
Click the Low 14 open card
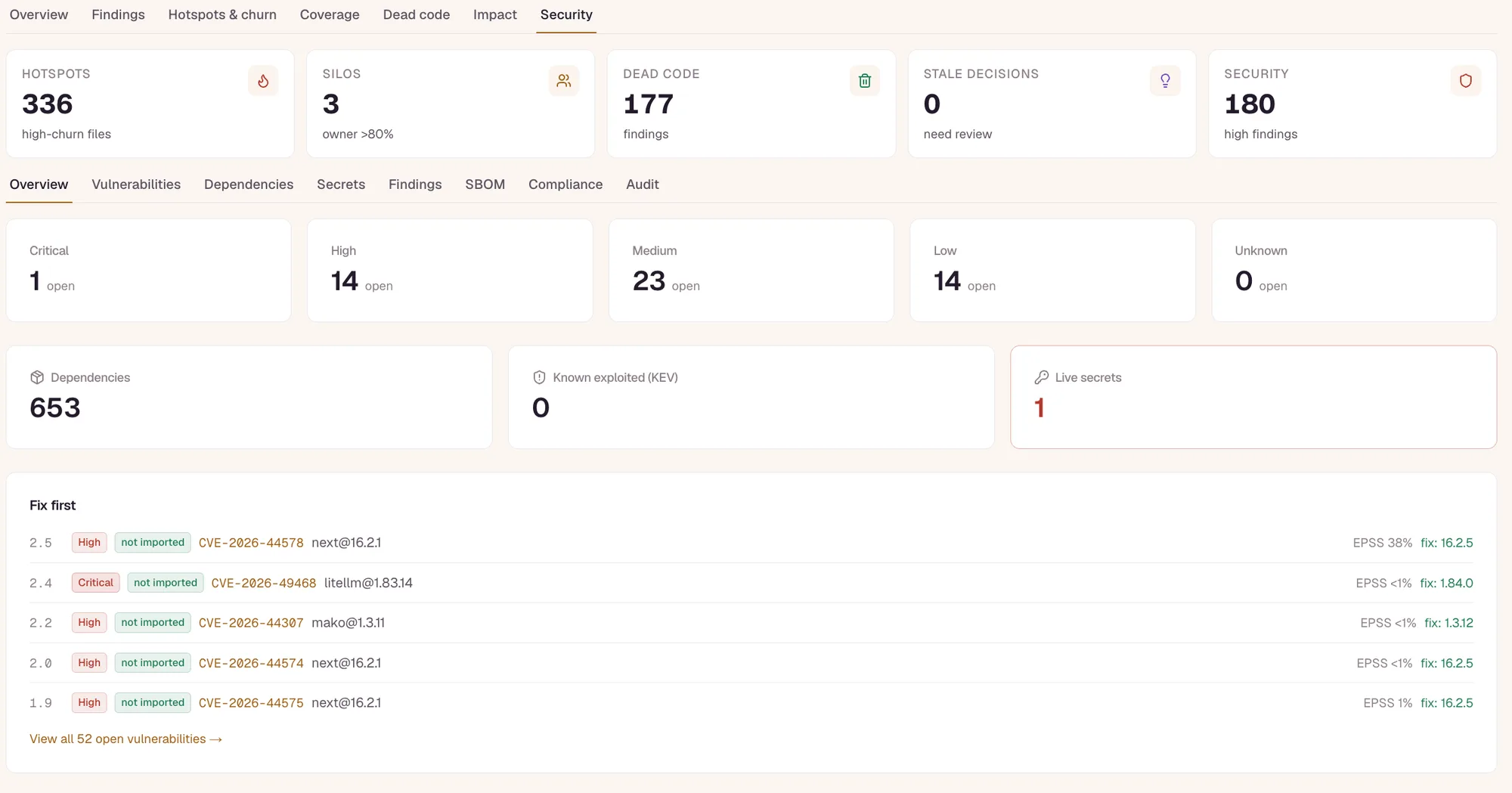(x=1053, y=271)
